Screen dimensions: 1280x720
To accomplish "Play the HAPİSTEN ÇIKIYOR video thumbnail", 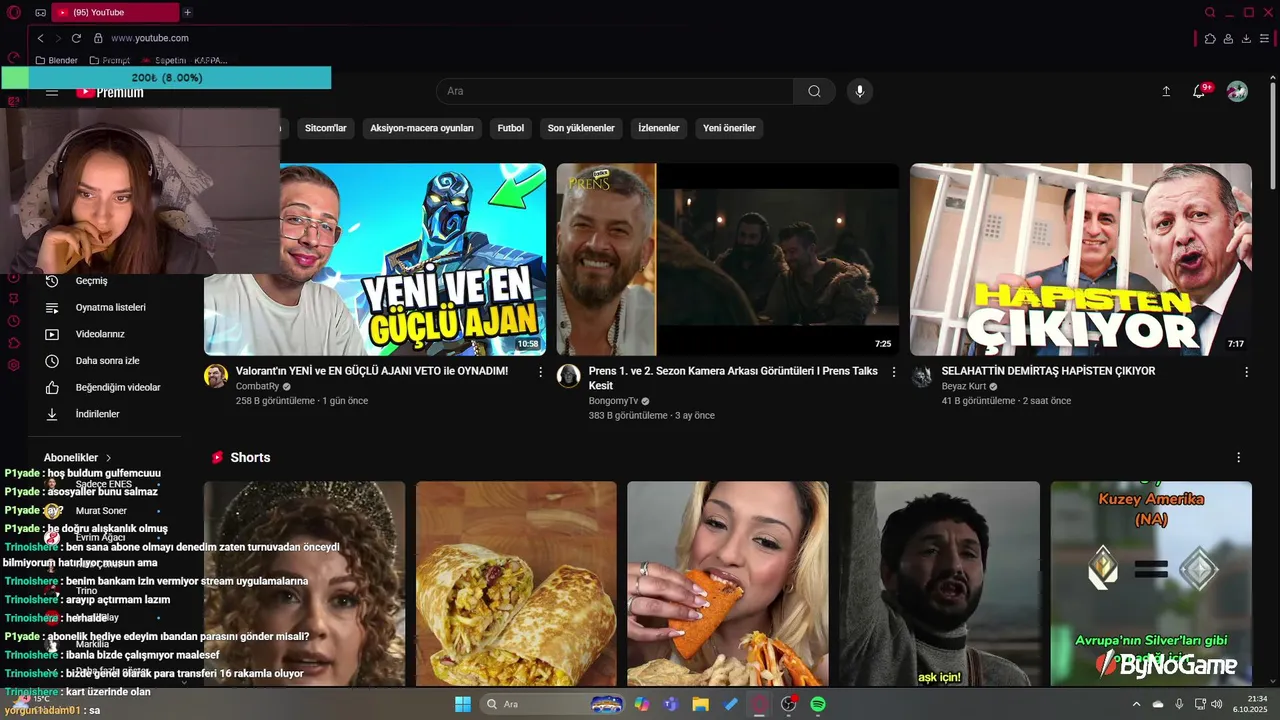I will (x=1081, y=259).
